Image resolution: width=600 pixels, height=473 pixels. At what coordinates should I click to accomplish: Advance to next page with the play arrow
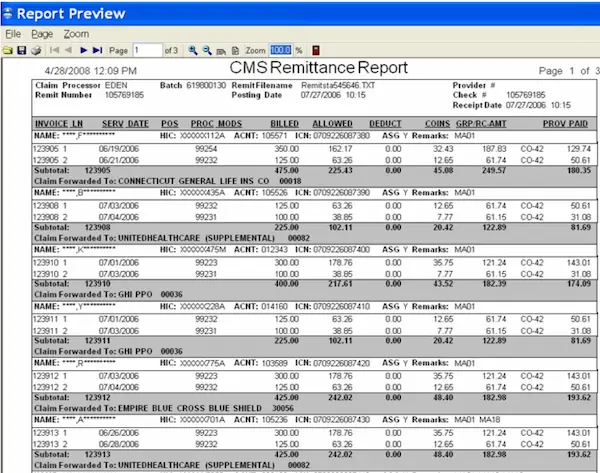[83, 50]
